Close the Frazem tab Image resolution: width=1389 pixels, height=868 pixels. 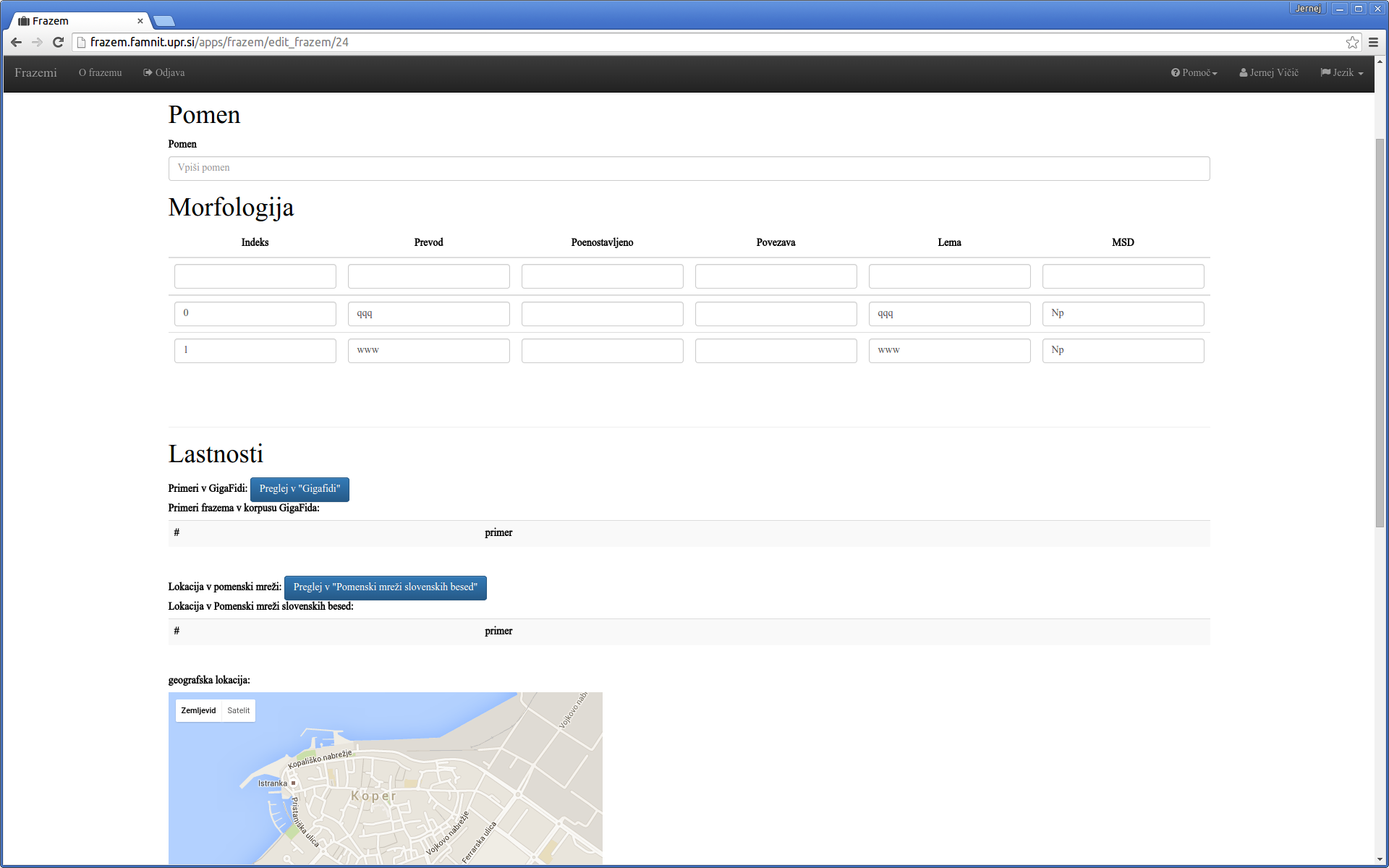click(x=140, y=21)
